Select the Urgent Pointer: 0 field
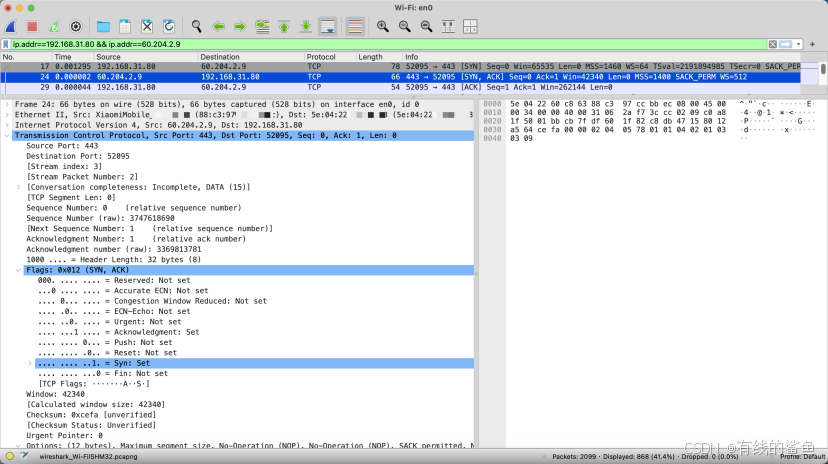Screen dimensions: 828x464 point(64,435)
